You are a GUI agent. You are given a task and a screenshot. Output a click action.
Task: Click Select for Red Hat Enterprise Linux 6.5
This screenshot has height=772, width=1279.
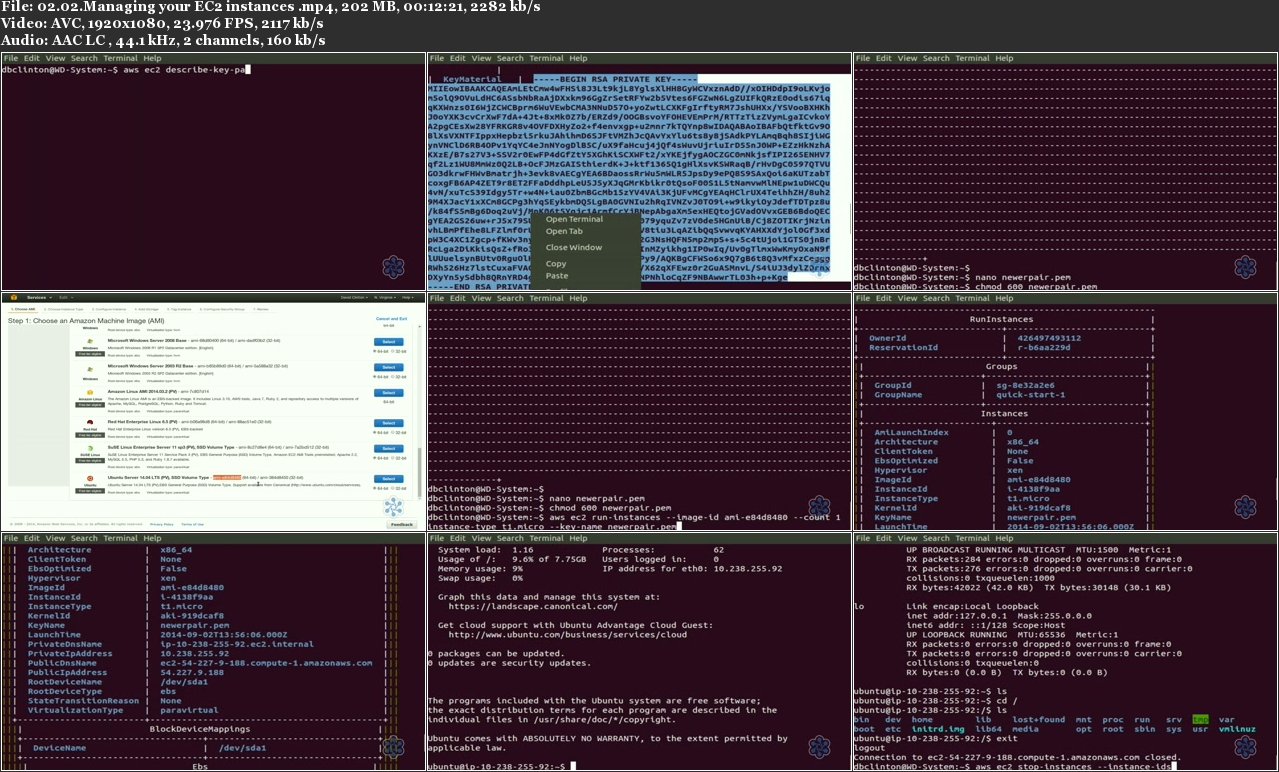[x=389, y=423]
